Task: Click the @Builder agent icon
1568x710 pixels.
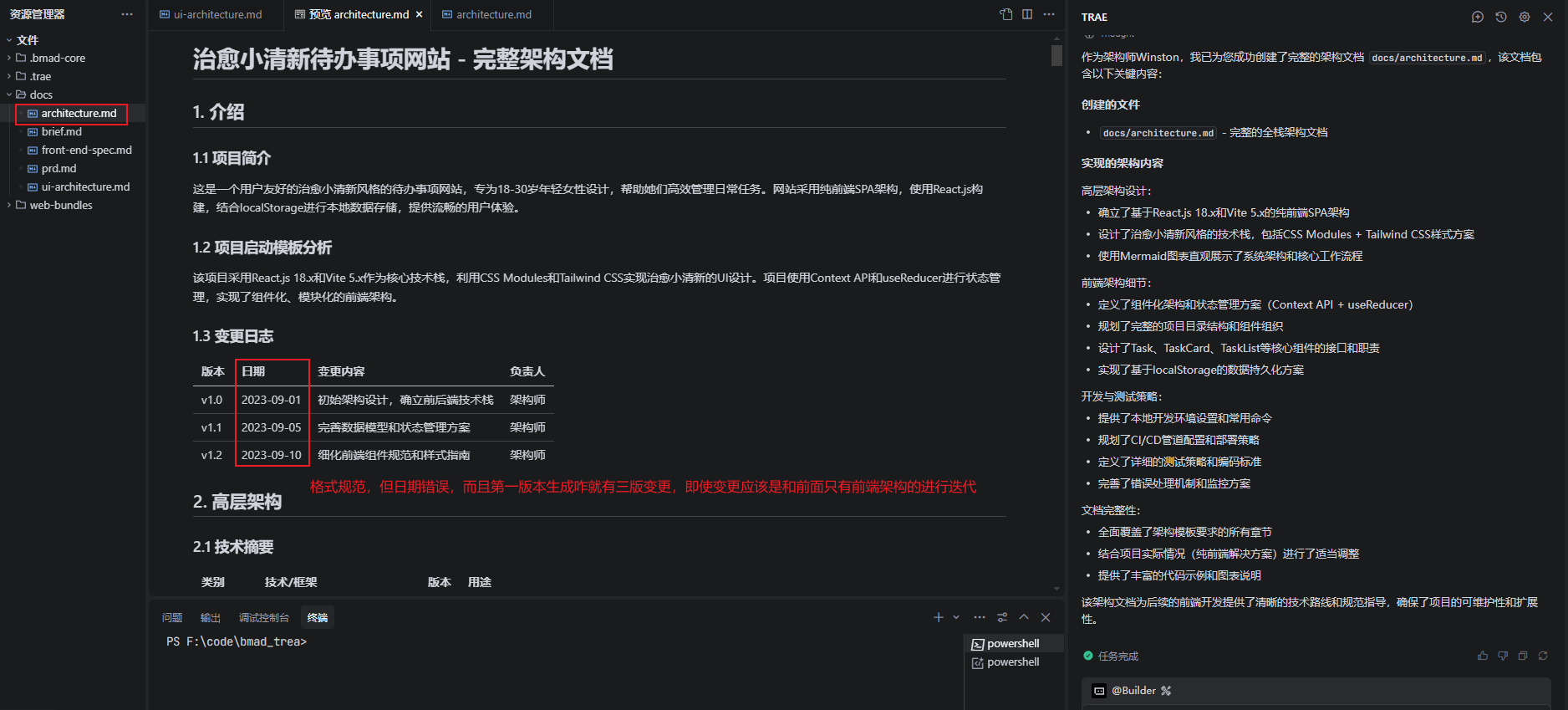Action: pyautogui.click(x=1100, y=691)
